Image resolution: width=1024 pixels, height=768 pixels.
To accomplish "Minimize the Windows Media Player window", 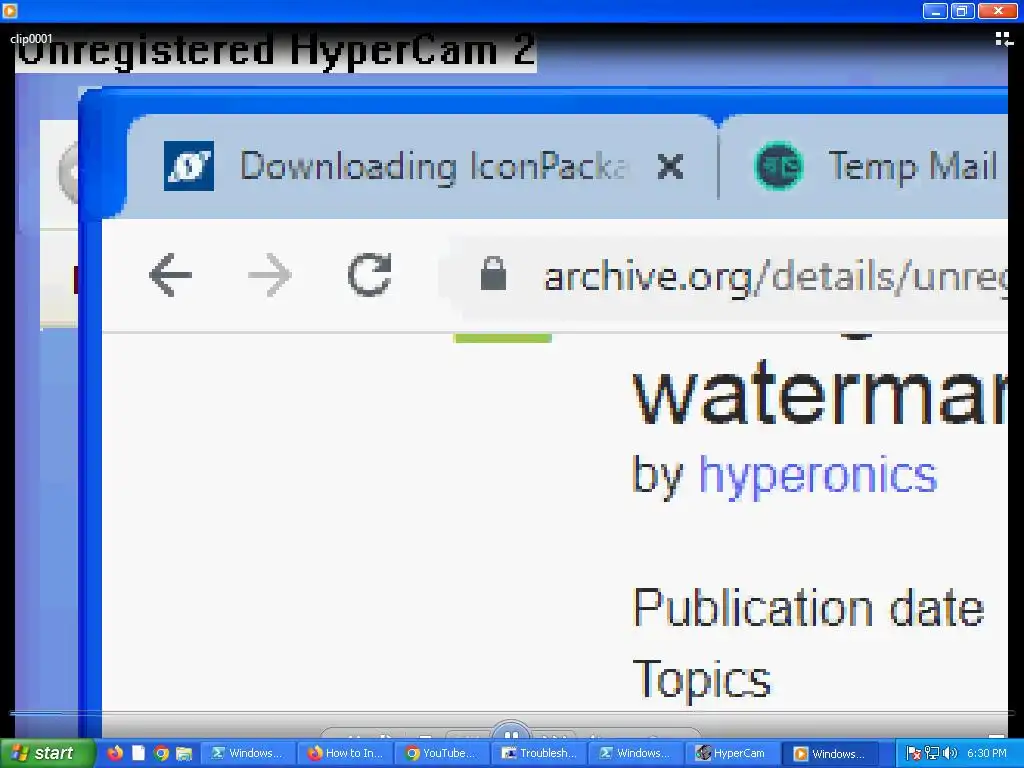I will (935, 10).
